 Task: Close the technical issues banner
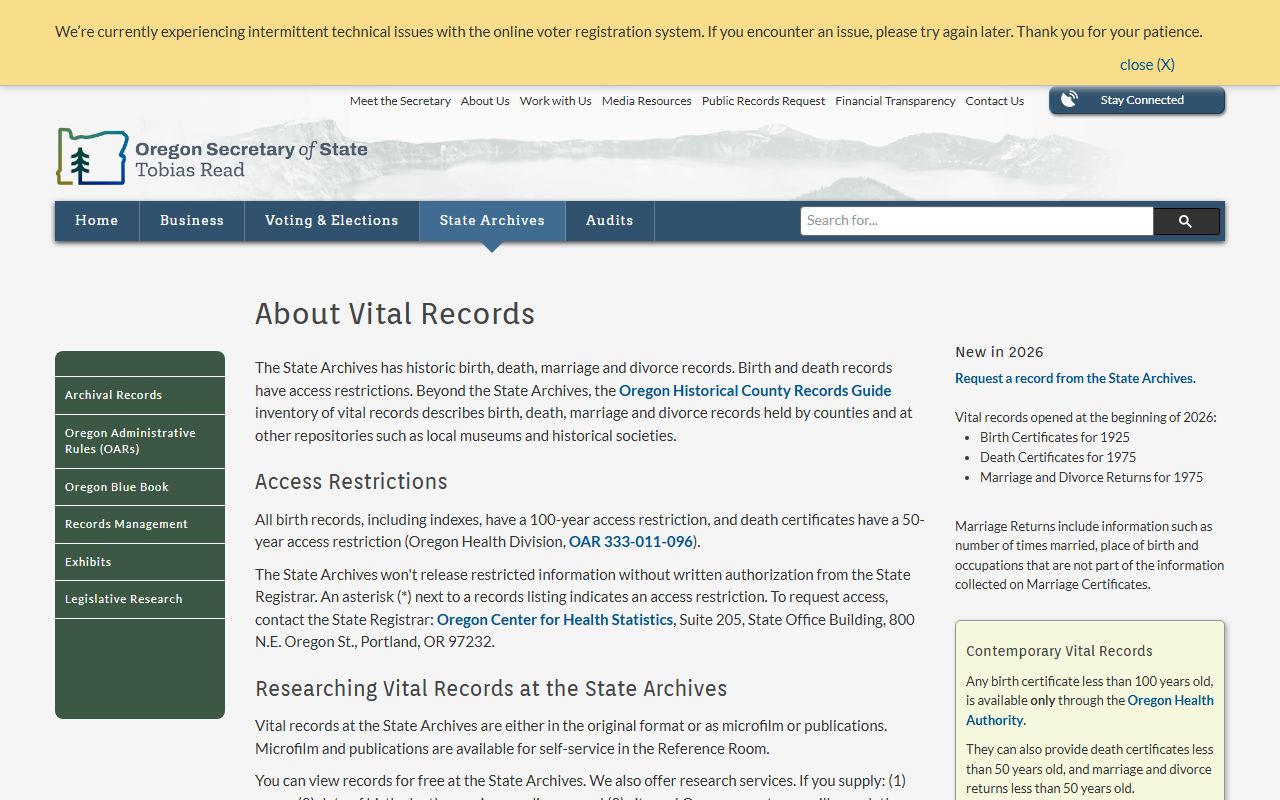[x=1147, y=64]
